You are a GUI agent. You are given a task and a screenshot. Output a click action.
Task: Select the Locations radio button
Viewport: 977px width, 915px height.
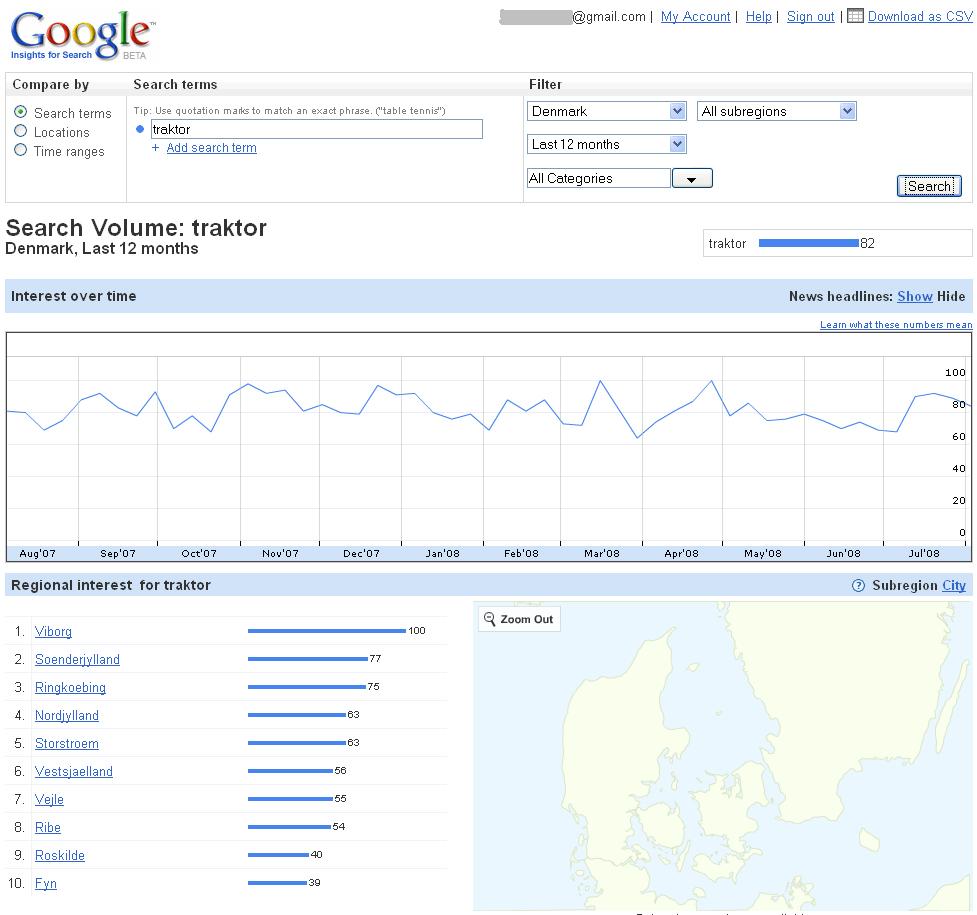tap(21, 131)
